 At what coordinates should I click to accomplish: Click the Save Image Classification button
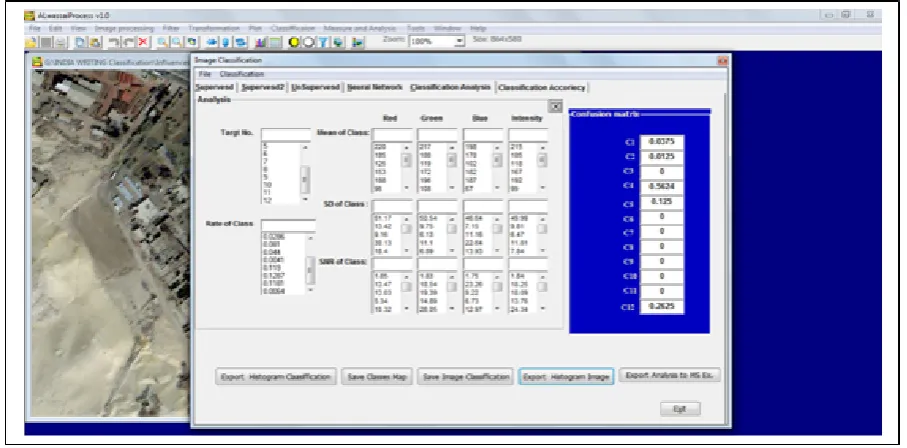(465, 376)
